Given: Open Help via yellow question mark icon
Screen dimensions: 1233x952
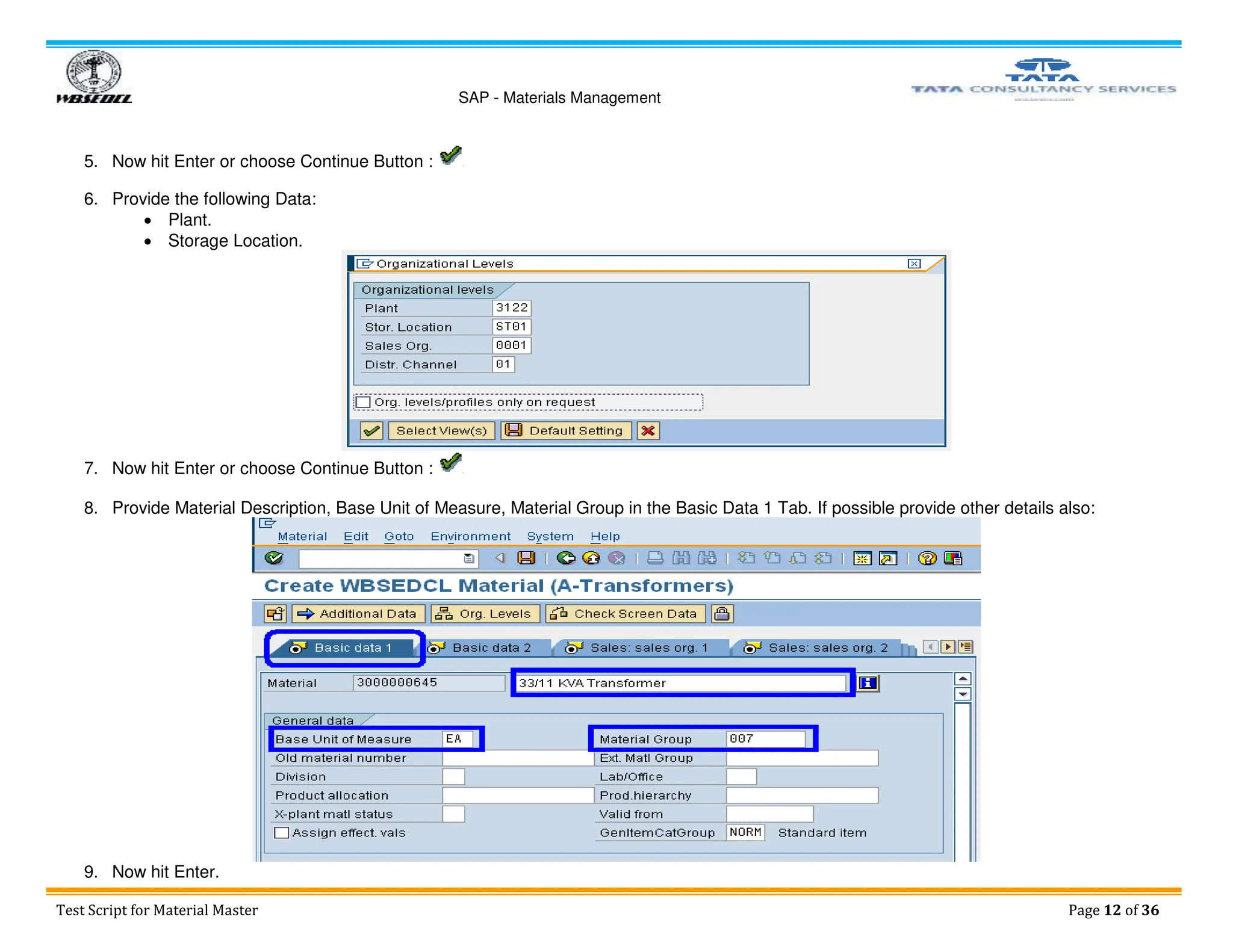Looking at the screenshot, I should click(927, 558).
